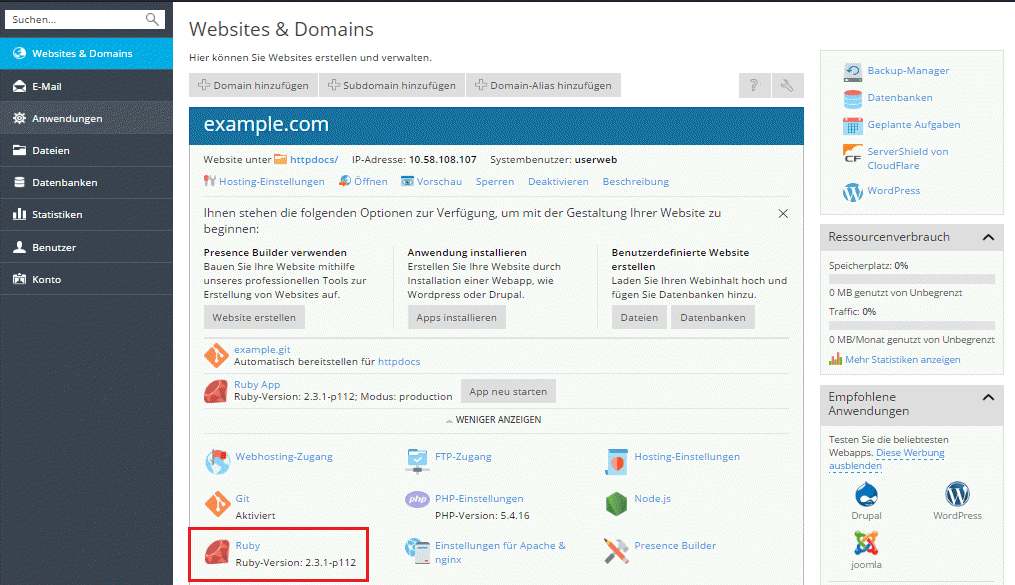Open the Joomla application icon
This screenshot has height=585, width=1015.
[866, 543]
